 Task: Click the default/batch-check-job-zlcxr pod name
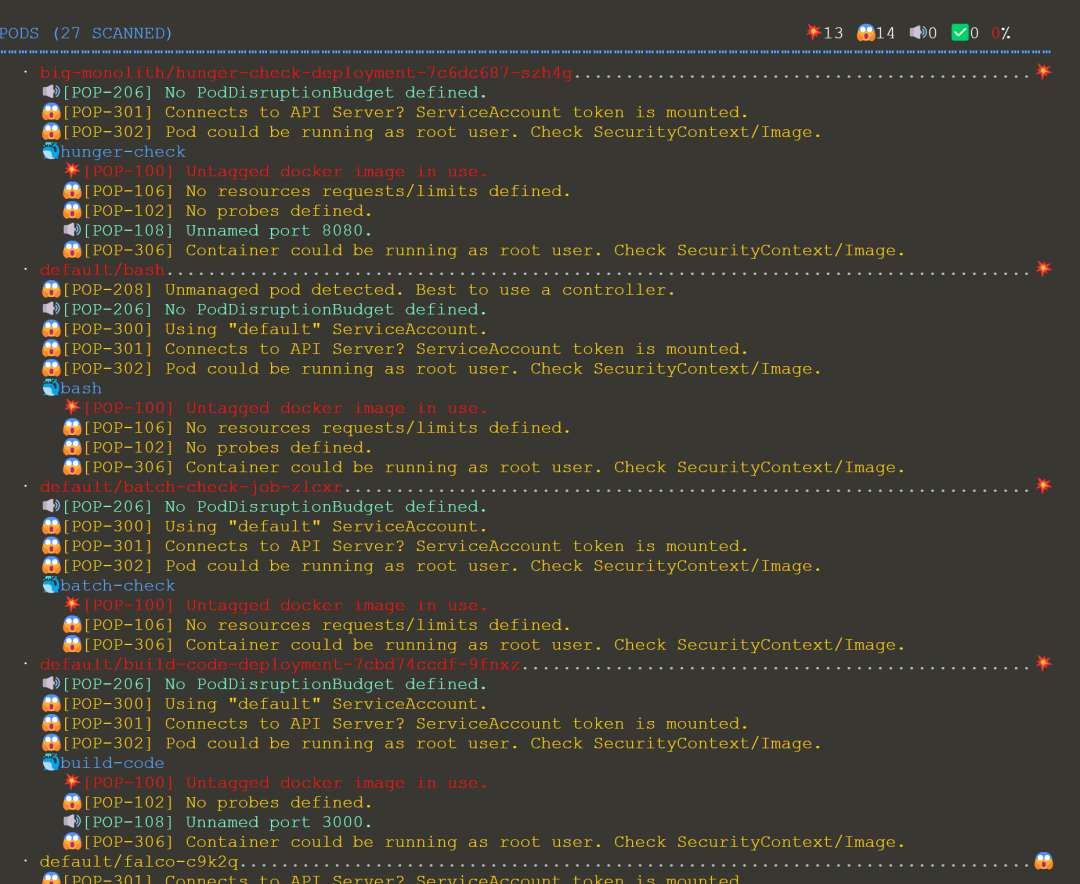(191, 486)
